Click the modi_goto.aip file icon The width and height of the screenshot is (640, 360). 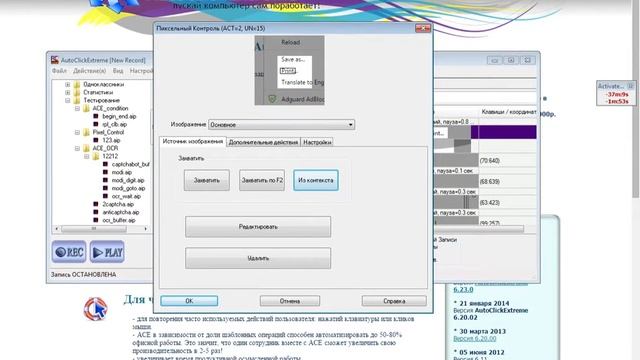coord(105,188)
